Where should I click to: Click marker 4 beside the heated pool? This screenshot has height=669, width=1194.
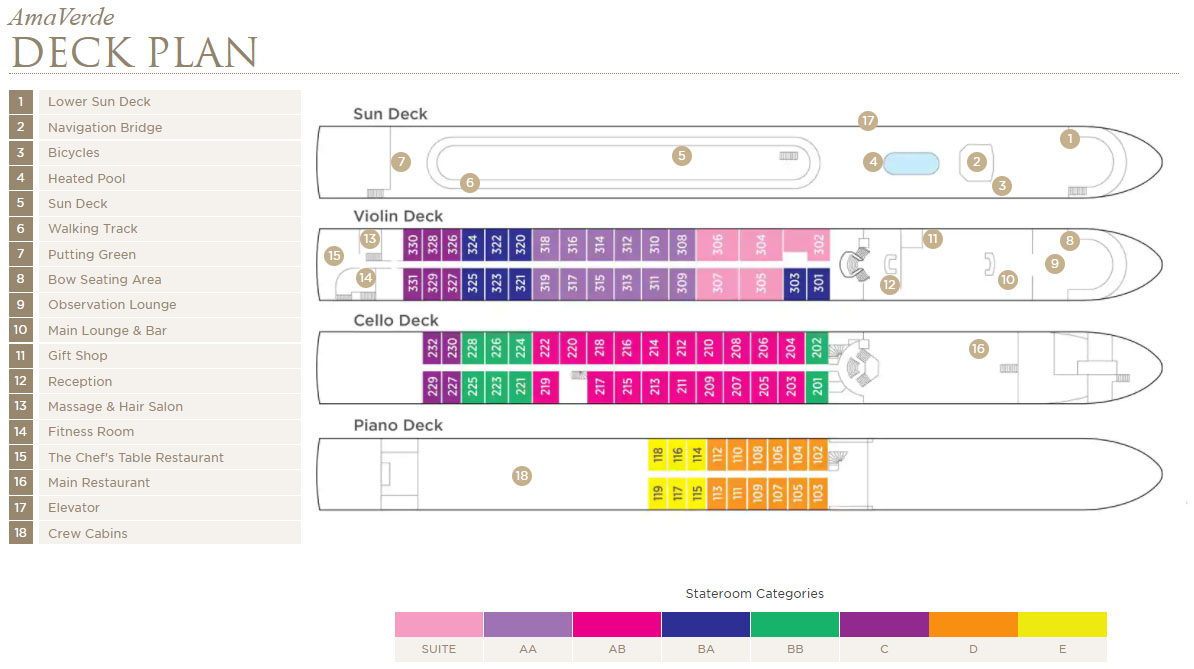(x=873, y=161)
